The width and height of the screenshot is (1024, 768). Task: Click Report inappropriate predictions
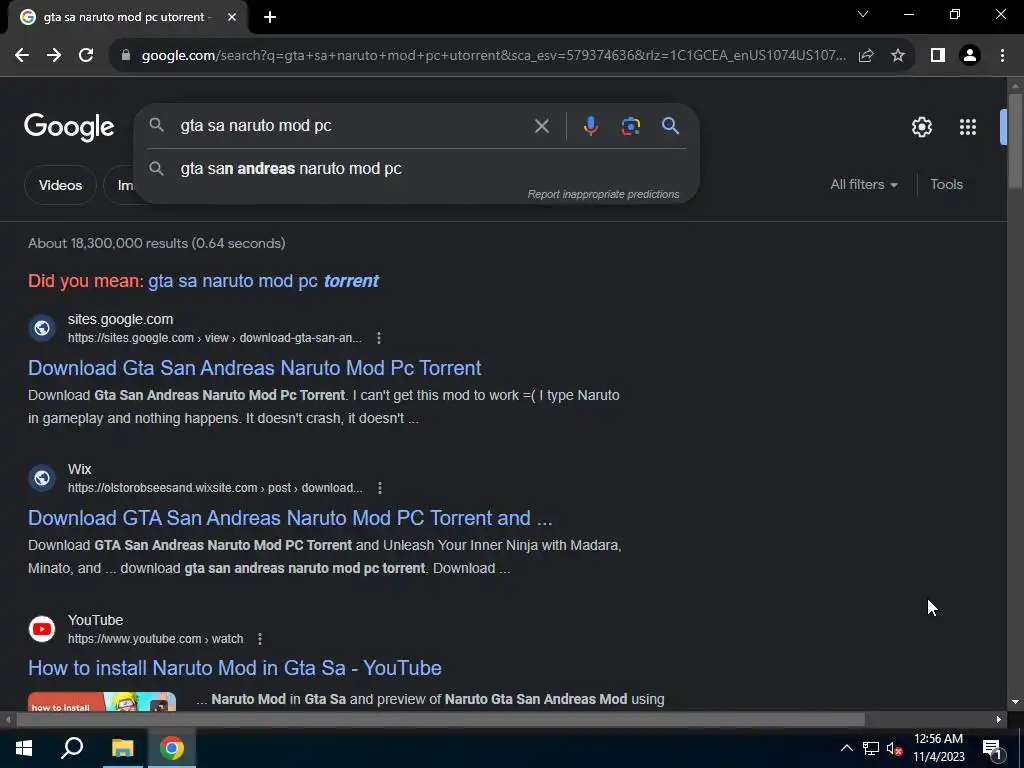(603, 195)
